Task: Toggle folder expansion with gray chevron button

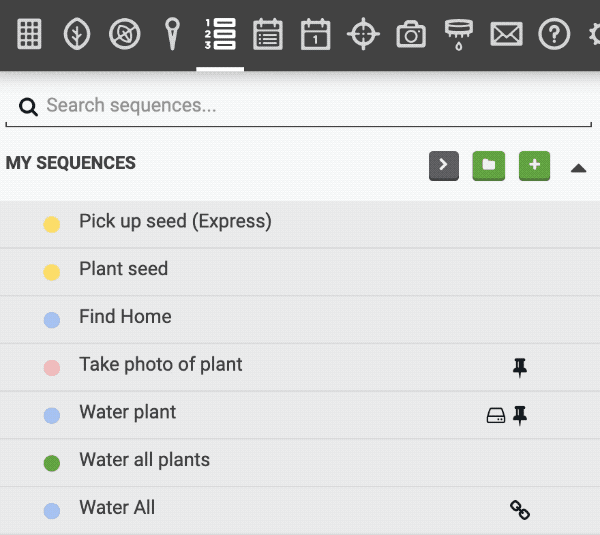Action: tap(444, 166)
